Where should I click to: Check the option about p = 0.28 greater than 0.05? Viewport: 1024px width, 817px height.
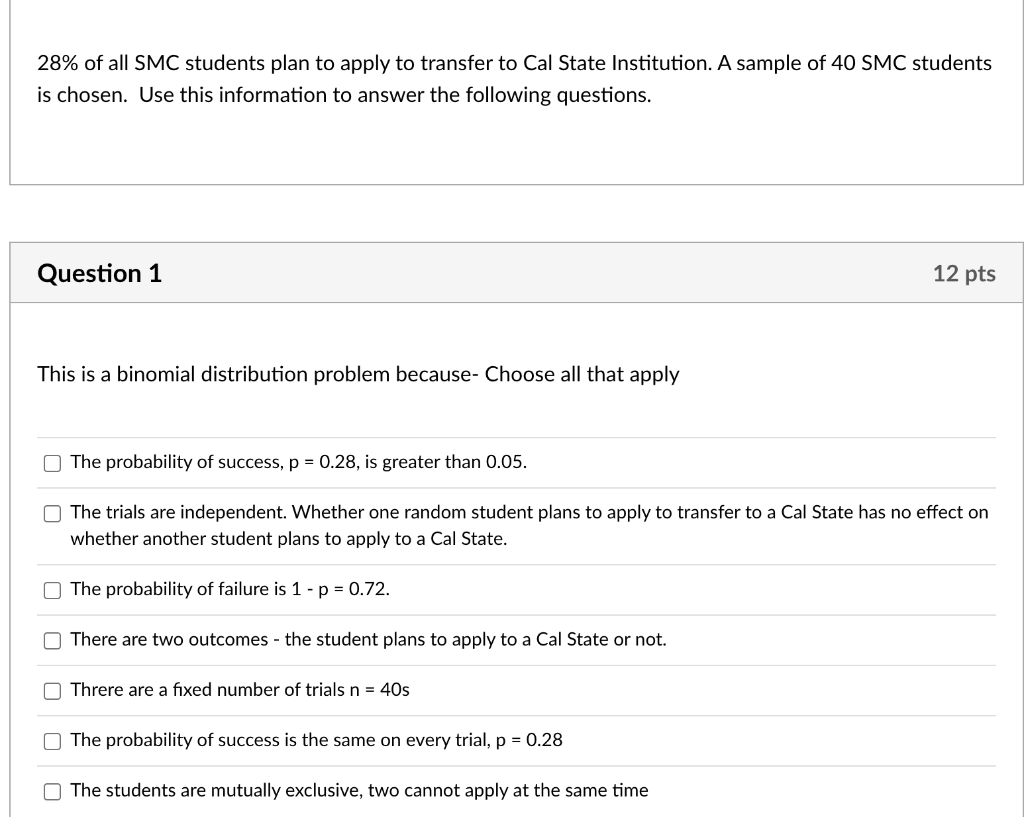tap(52, 462)
